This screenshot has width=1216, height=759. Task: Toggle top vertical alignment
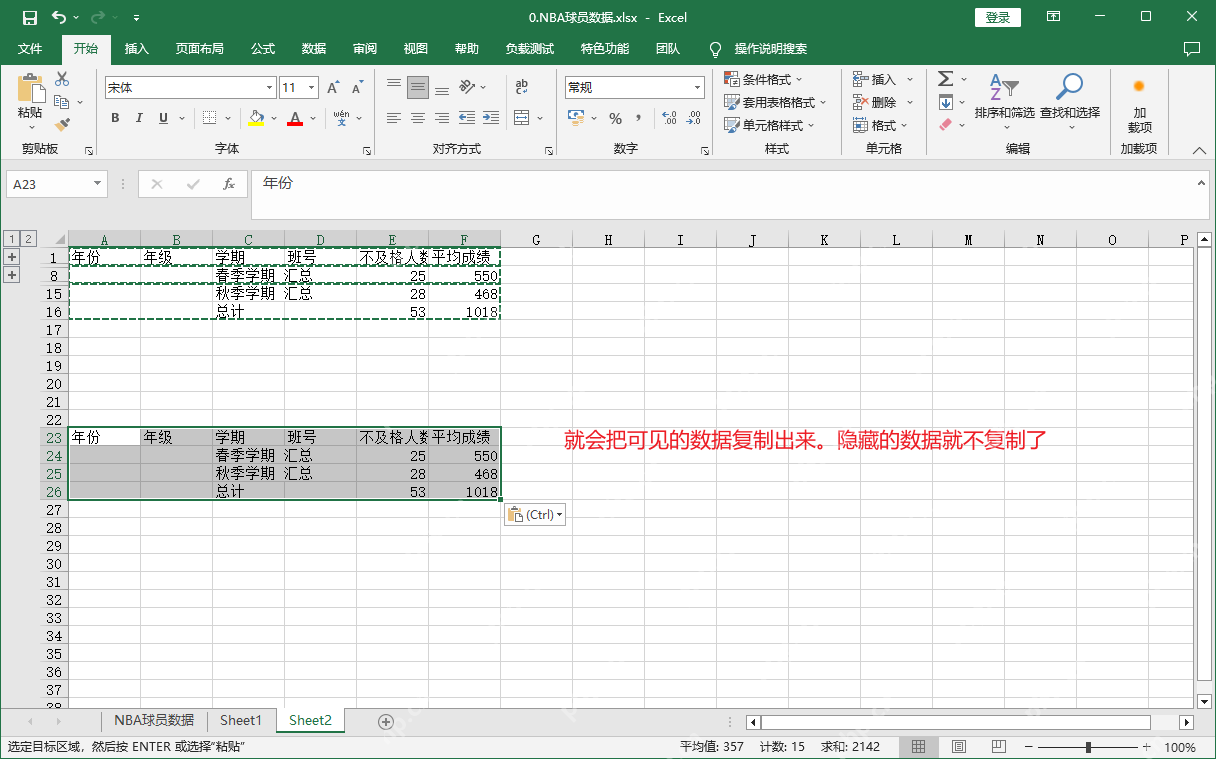coord(394,87)
